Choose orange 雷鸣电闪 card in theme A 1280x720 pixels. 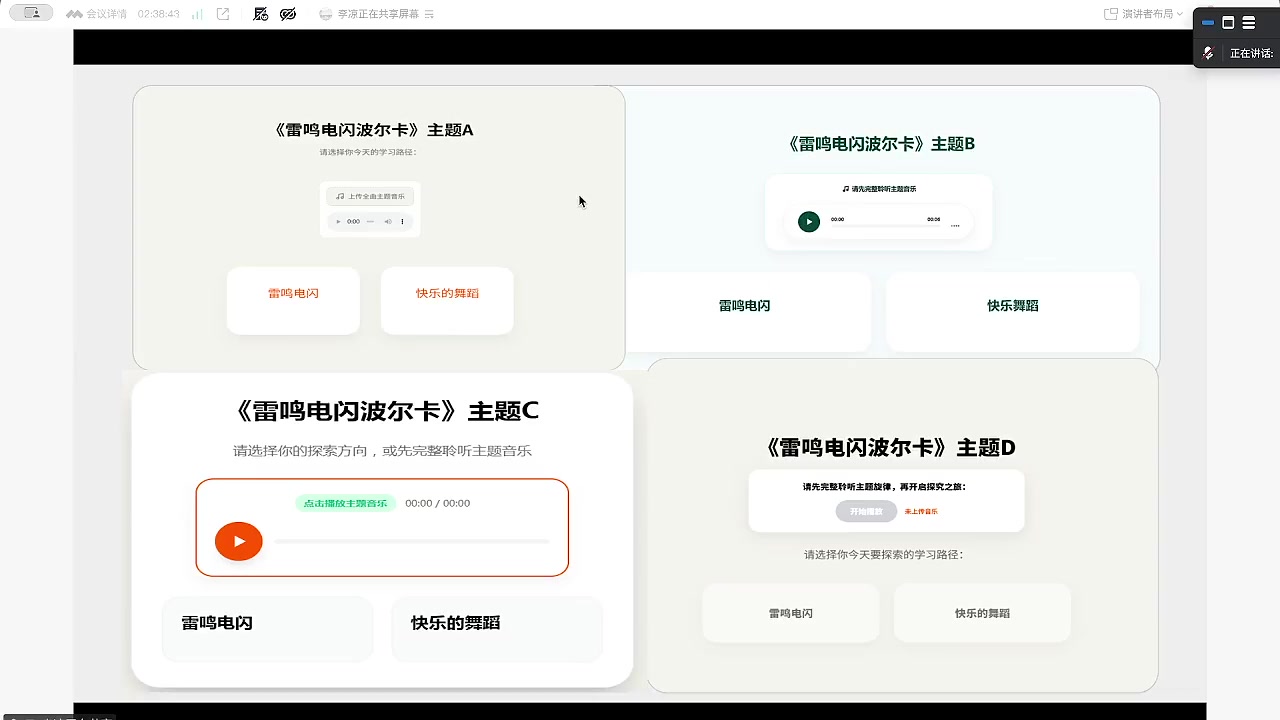[x=293, y=300]
